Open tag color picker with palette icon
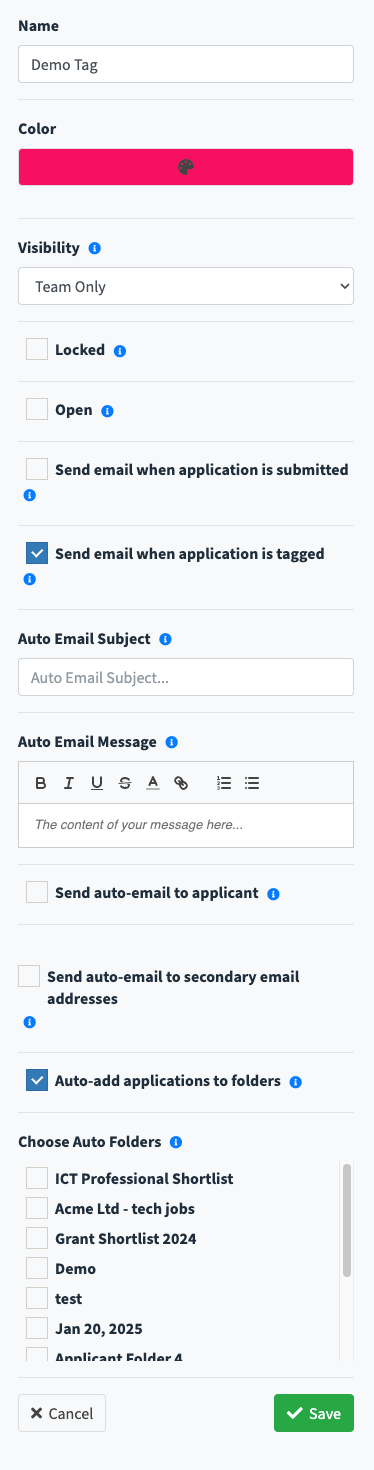The height and width of the screenshot is (1470, 374). 186,167
